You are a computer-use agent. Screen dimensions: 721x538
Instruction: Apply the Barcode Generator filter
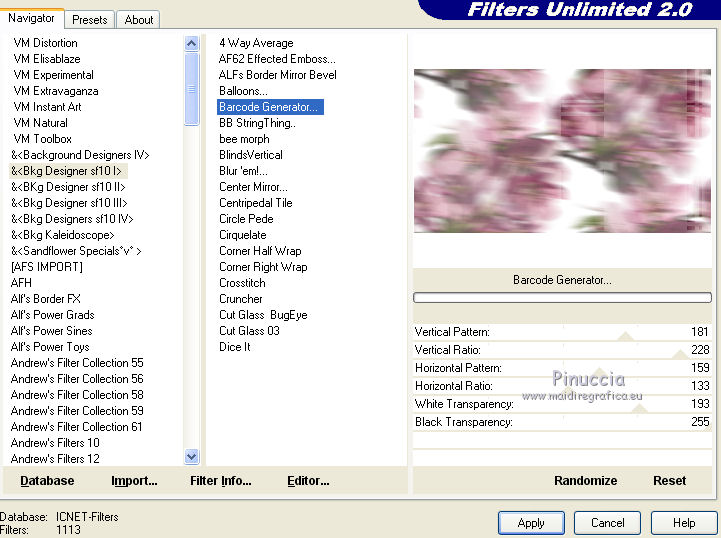(x=531, y=523)
